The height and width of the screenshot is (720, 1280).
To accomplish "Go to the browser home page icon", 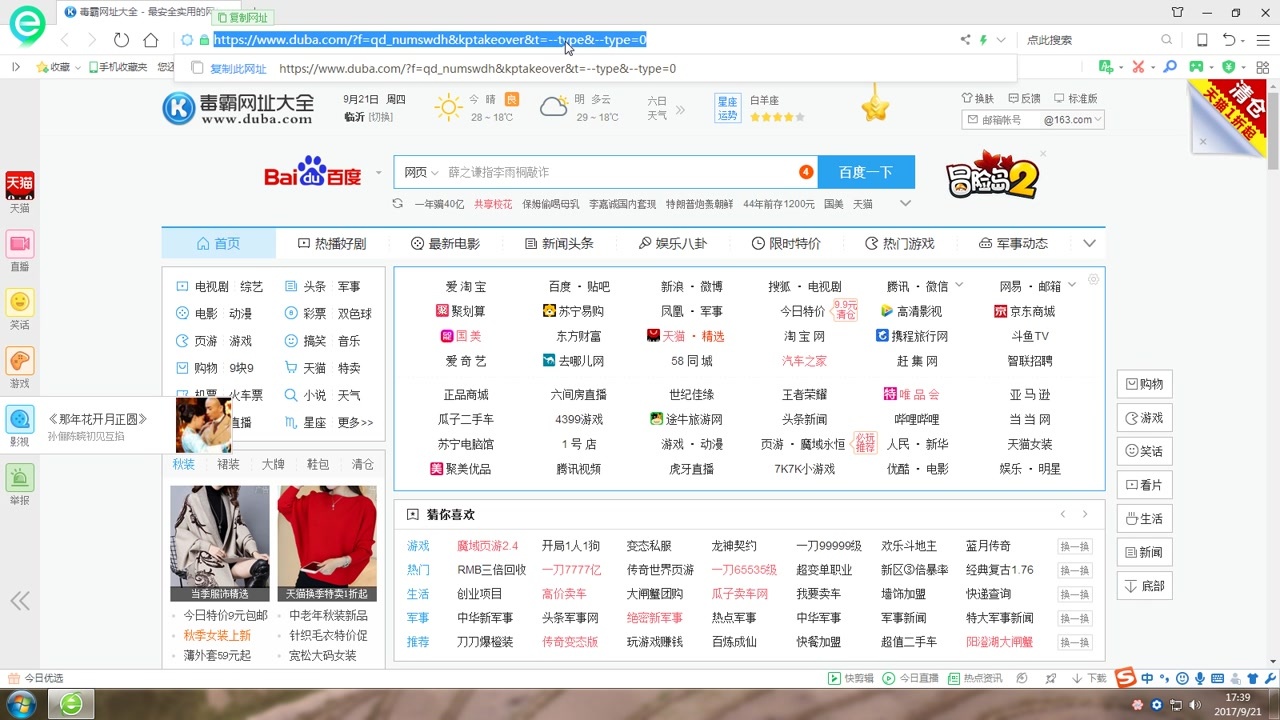I will [x=151, y=40].
